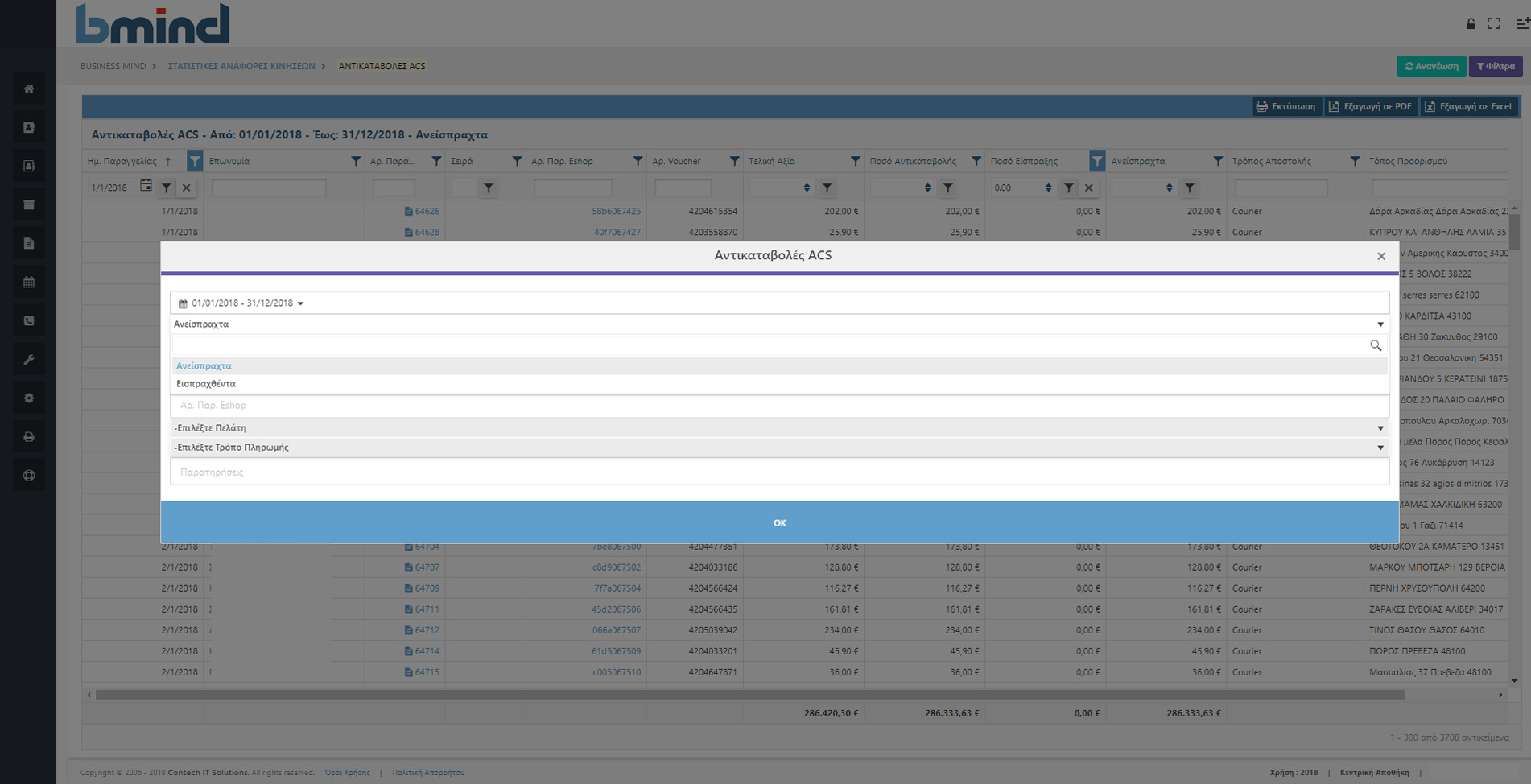Export the table with Εξαγωγή σε PDF

tap(1370, 106)
